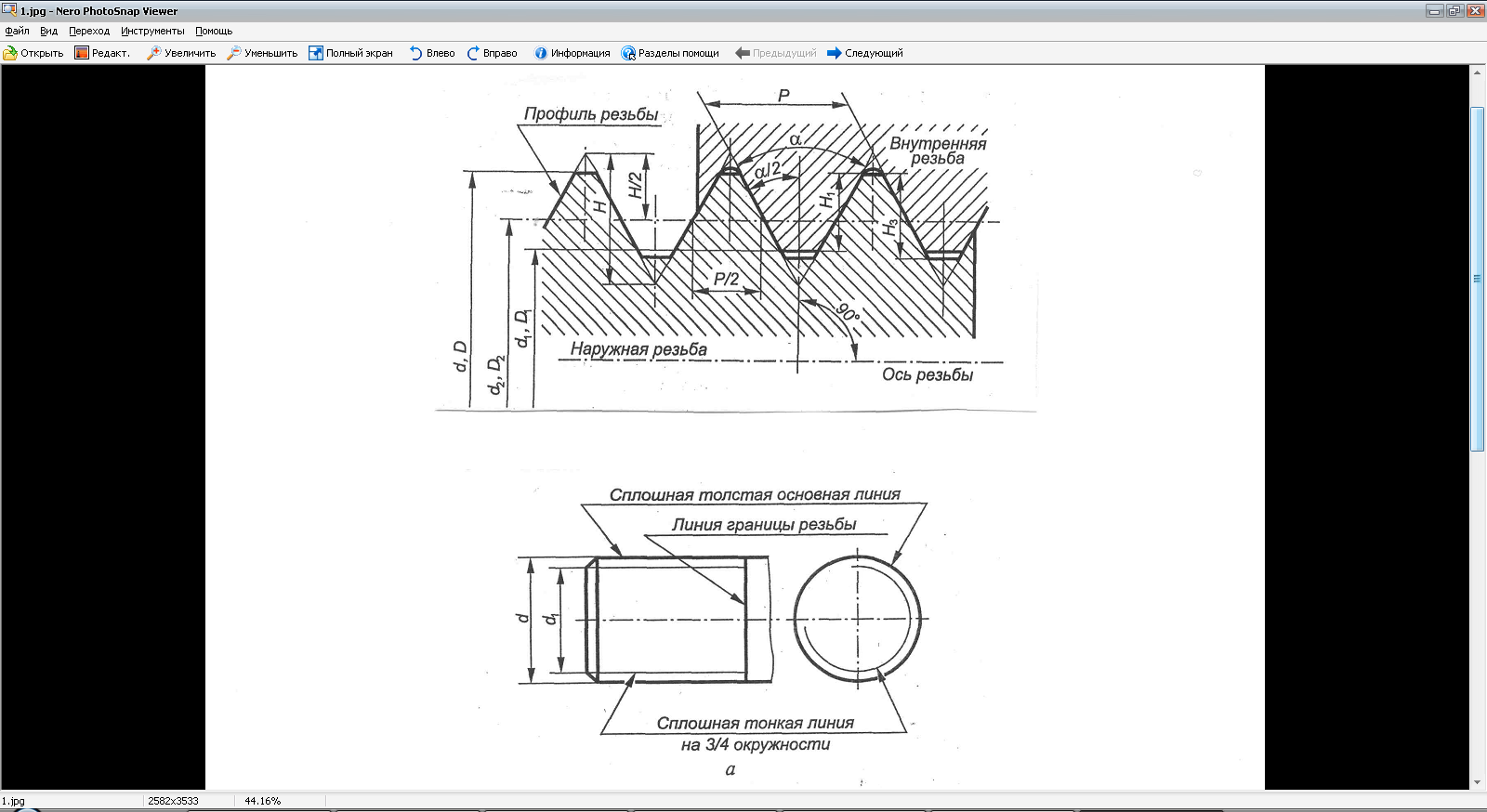Open the Инструменты menu
The height and width of the screenshot is (812, 1487).
152,31
